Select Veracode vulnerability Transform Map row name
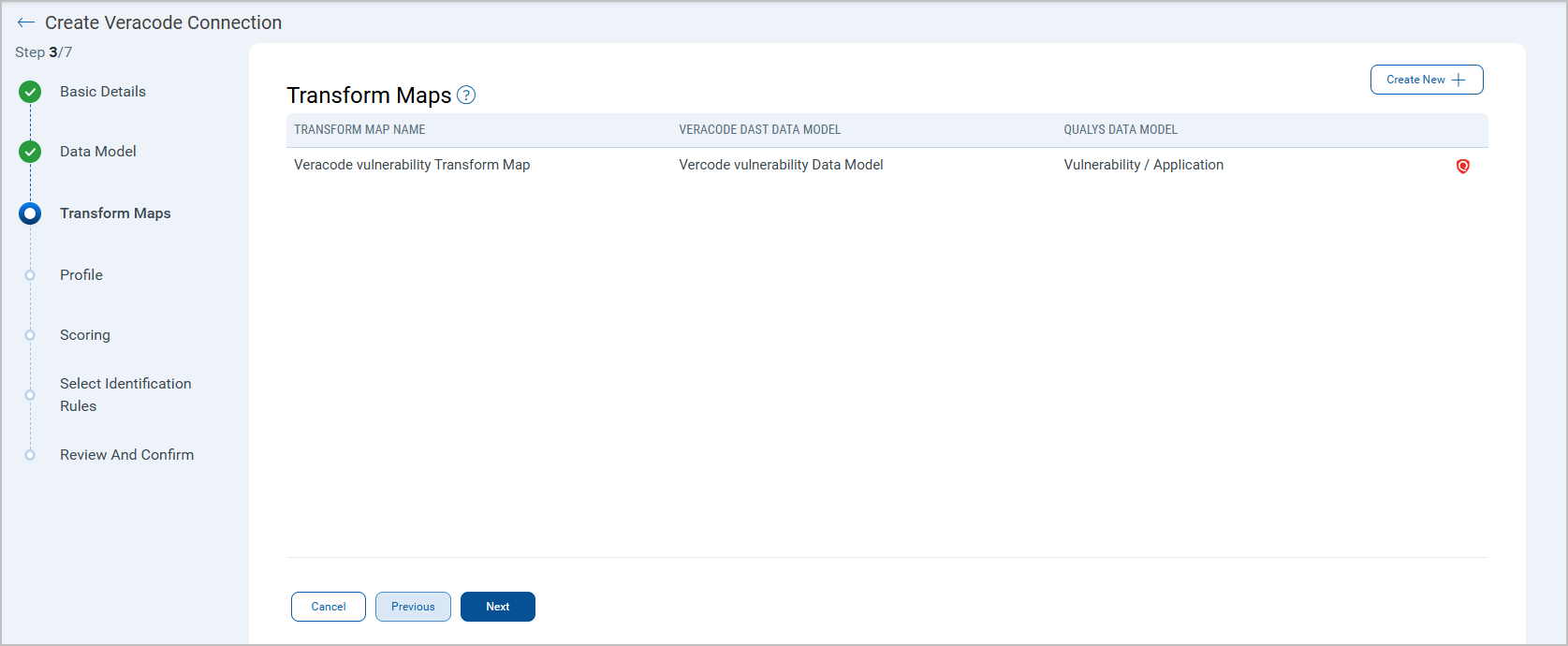Screen dimensions: 1568x646 412,165
